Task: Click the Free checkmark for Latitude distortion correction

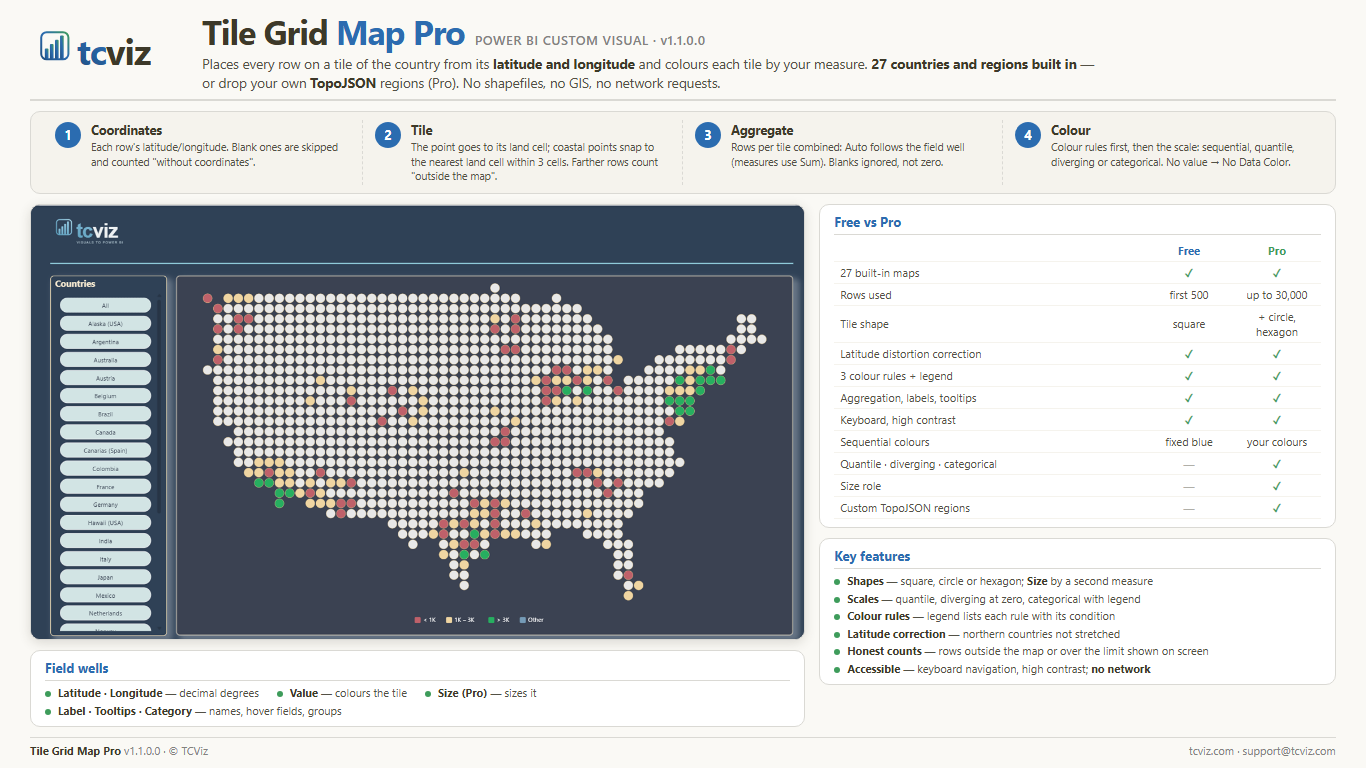Action: [1189, 354]
